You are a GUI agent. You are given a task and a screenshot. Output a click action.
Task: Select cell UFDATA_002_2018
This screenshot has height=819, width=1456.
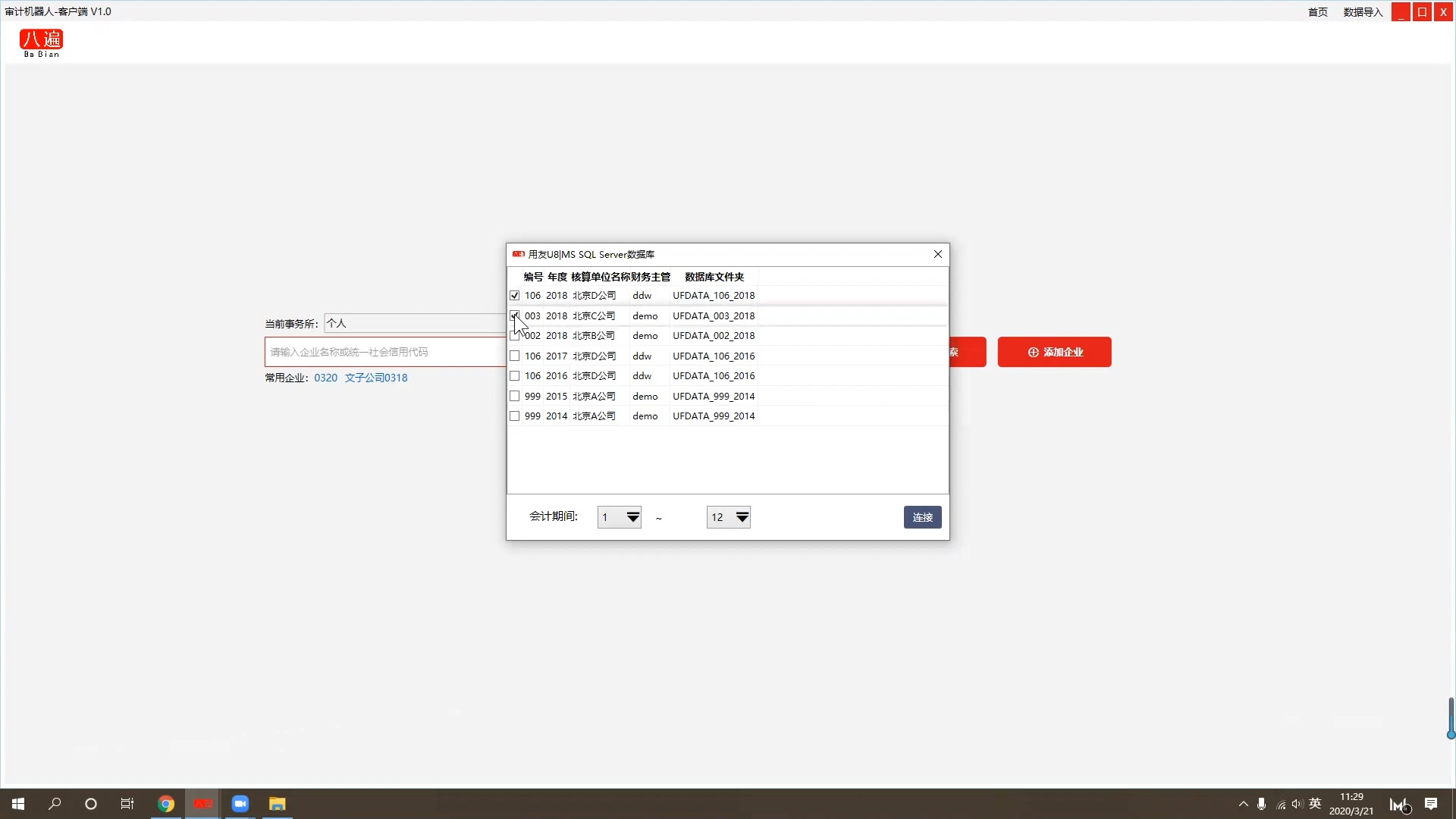pyautogui.click(x=714, y=336)
